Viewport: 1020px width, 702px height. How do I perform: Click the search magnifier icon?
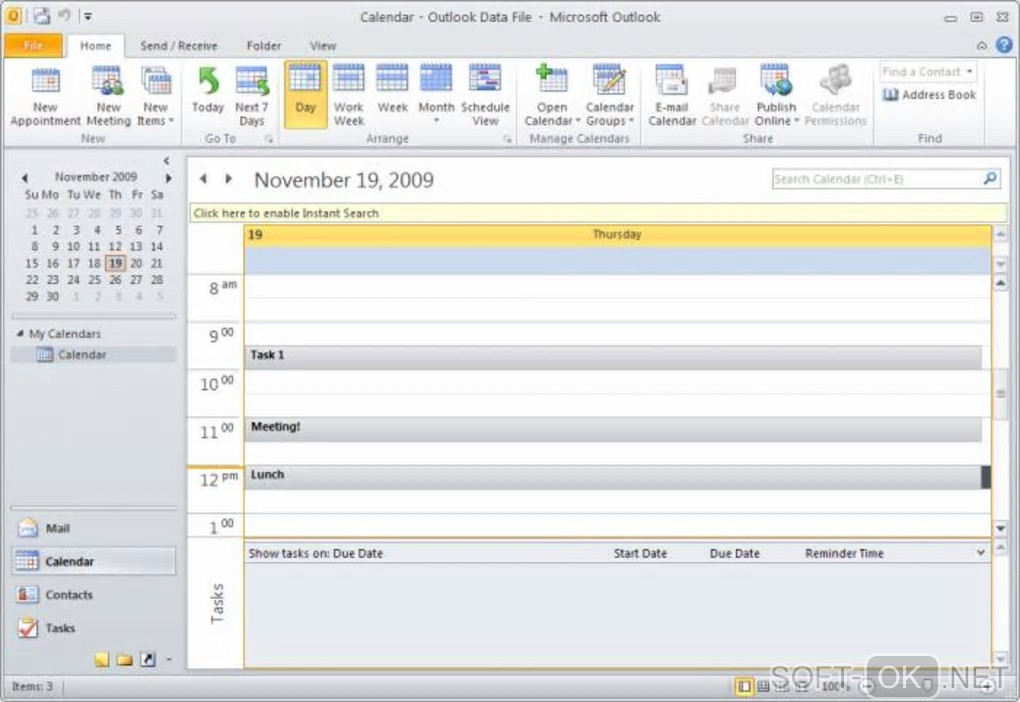[x=990, y=178]
